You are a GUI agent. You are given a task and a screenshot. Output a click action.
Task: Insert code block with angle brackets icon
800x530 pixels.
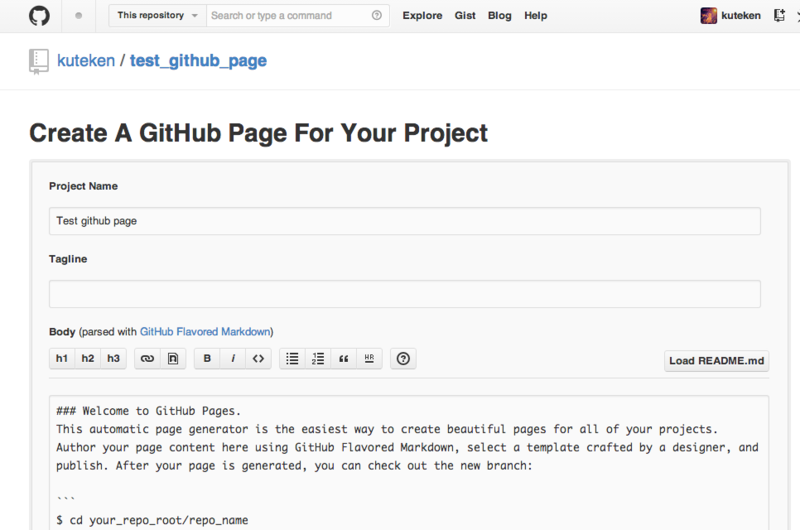tap(258, 359)
